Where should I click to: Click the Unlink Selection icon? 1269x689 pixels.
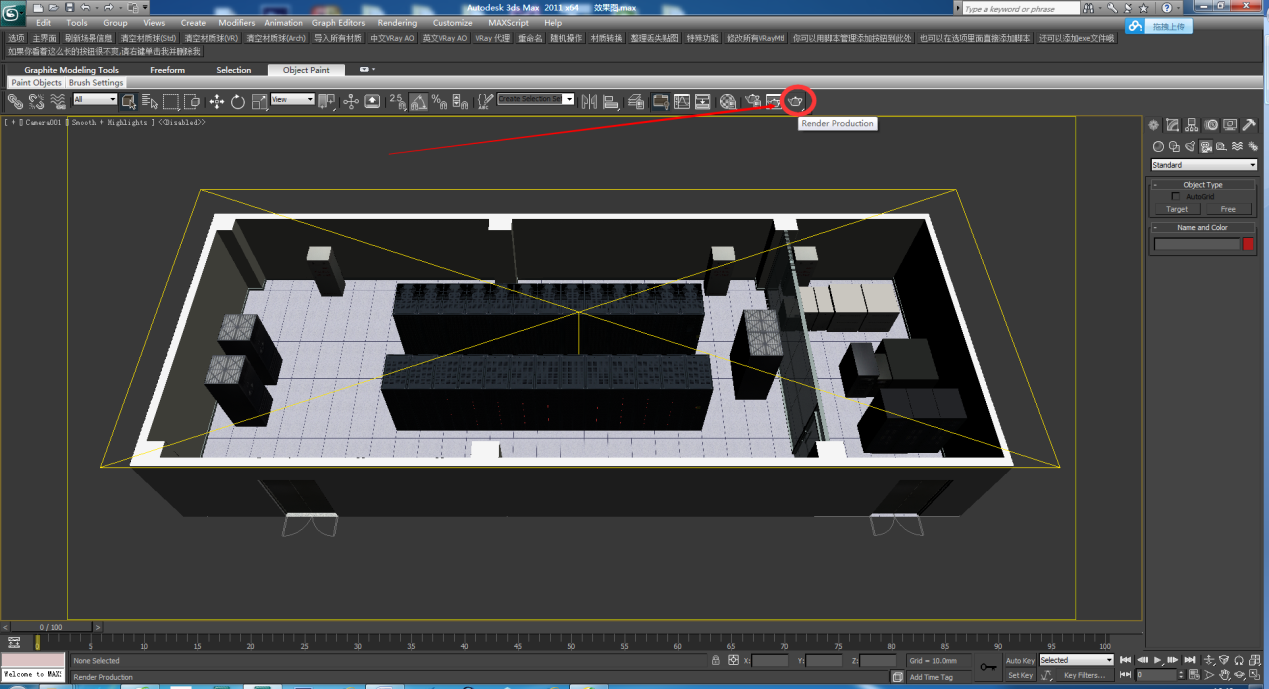(x=36, y=101)
